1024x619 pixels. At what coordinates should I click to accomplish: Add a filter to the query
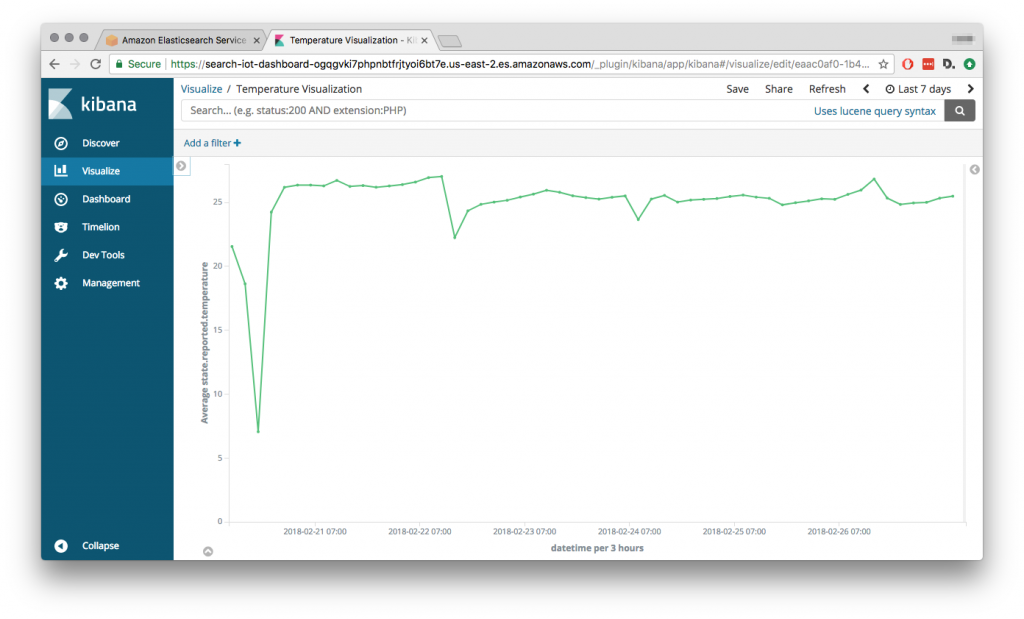[x=211, y=142]
